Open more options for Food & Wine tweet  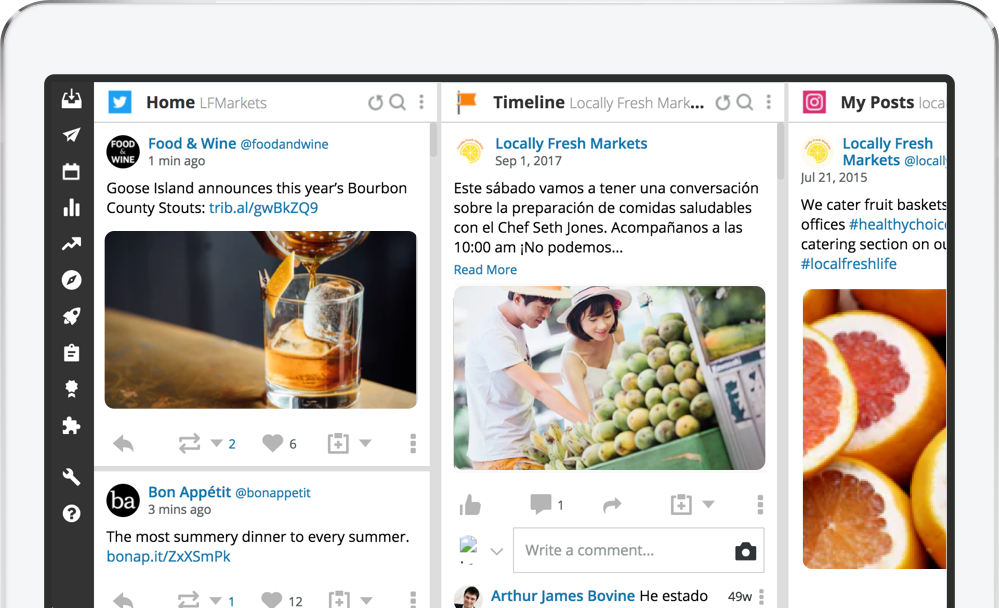[413, 444]
